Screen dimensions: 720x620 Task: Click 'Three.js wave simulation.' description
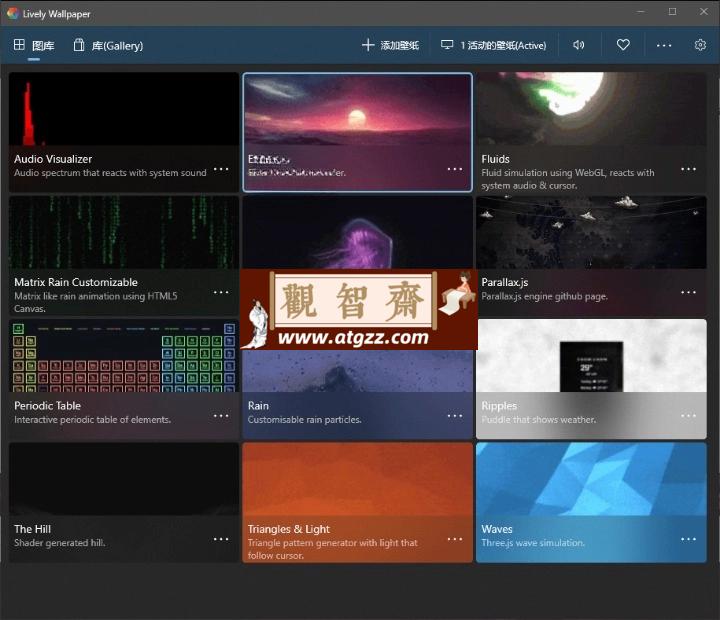coord(533,542)
